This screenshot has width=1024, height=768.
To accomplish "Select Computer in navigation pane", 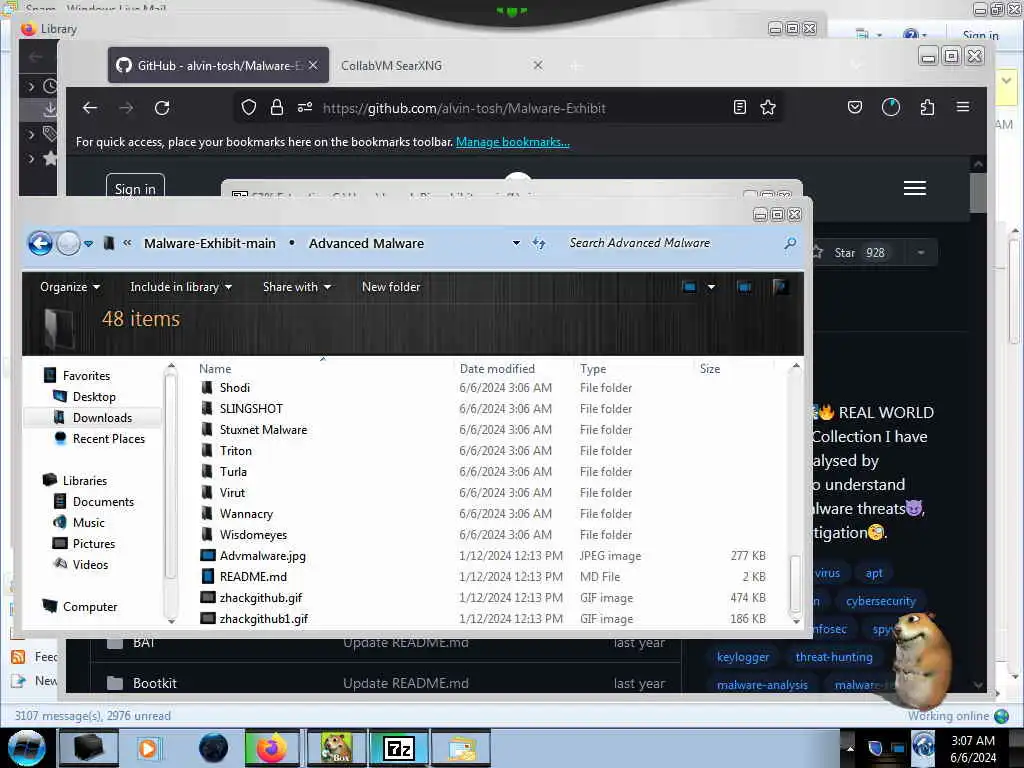I will [89, 607].
